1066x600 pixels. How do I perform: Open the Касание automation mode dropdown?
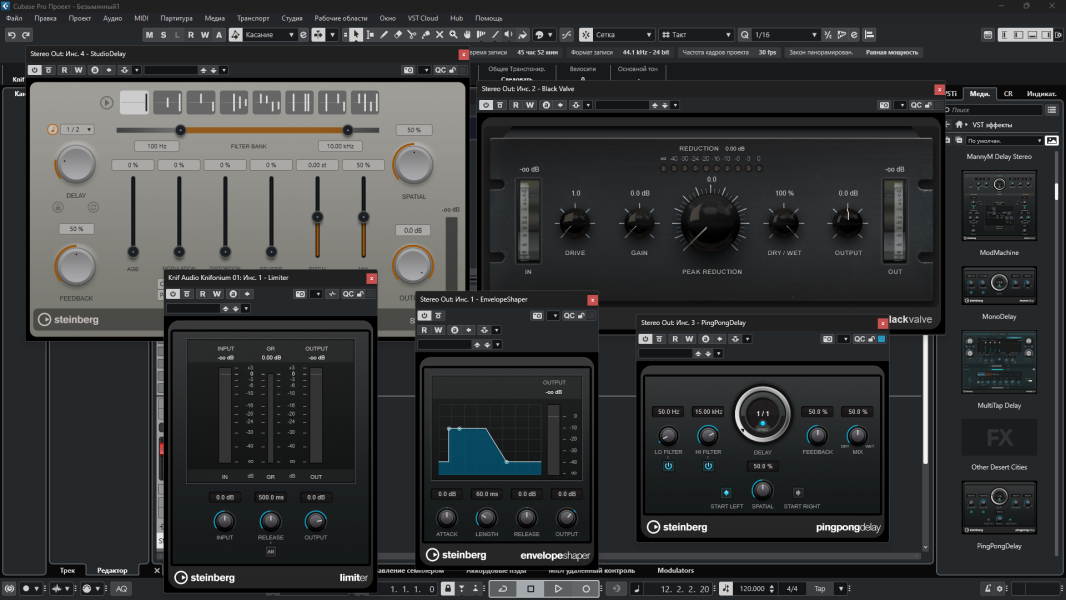click(x=269, y=35)
